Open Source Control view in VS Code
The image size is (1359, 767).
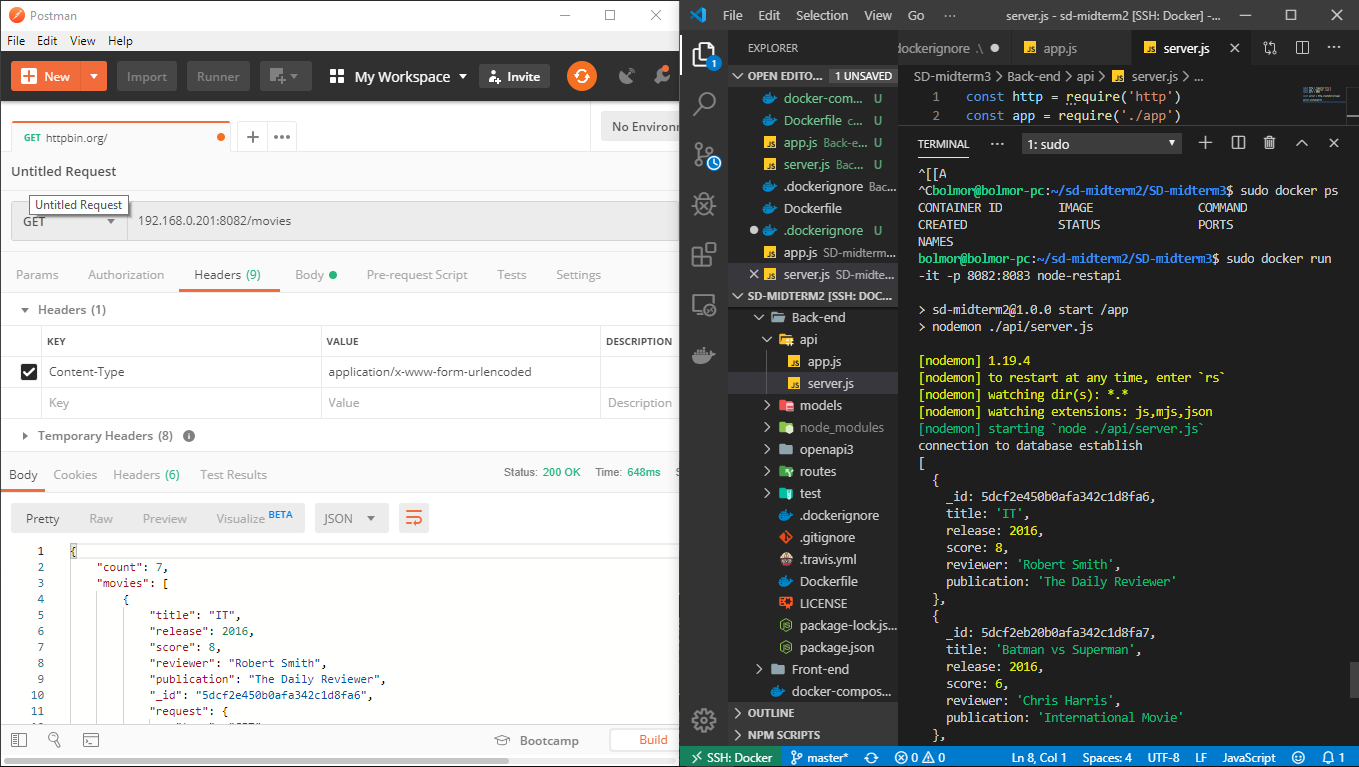click(x=704, y=154)
